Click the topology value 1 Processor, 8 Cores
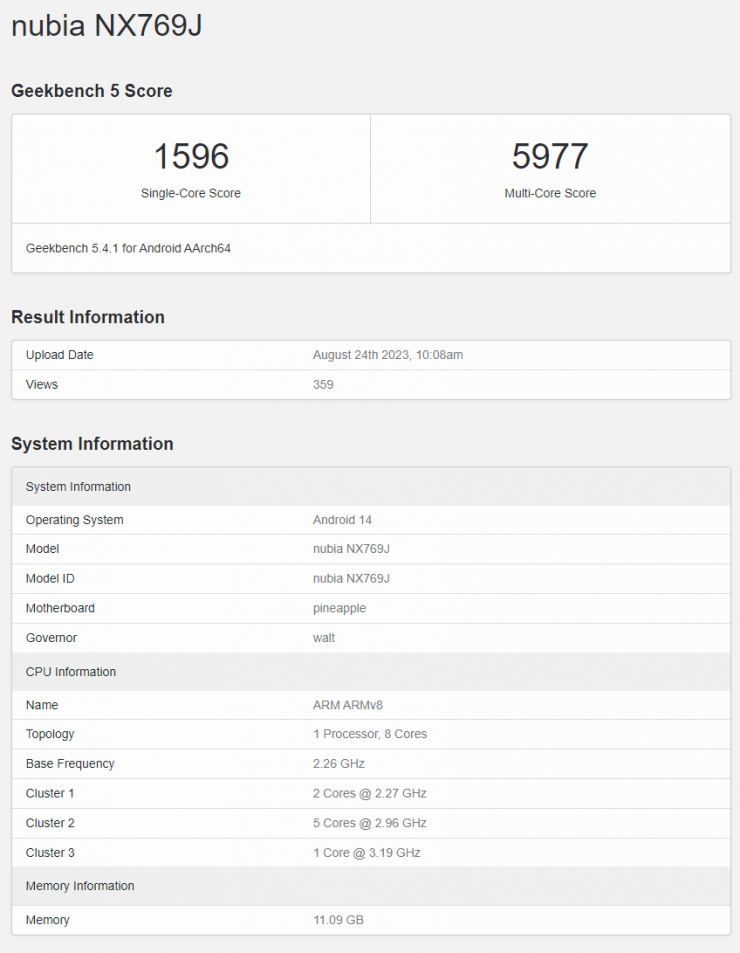 370,734
